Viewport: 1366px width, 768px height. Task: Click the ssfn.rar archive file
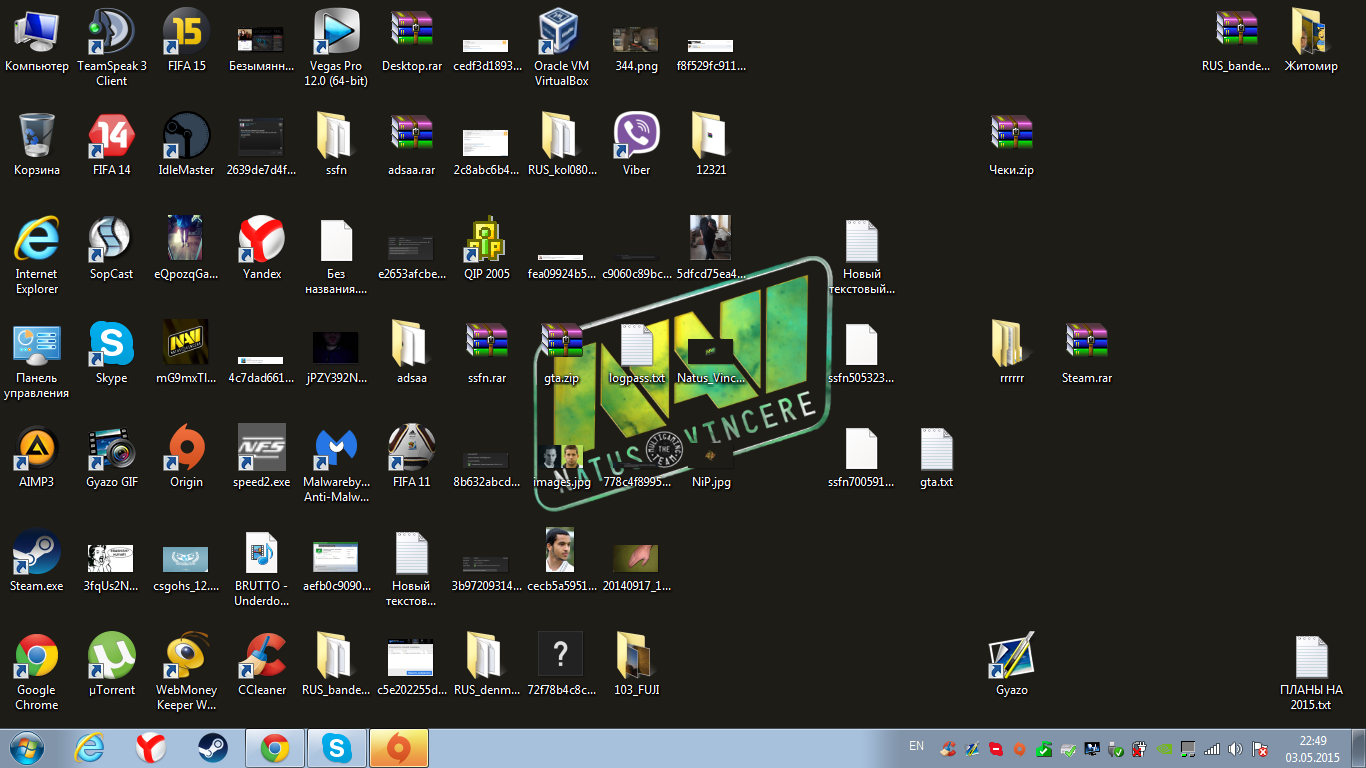(x=487, y=352)
